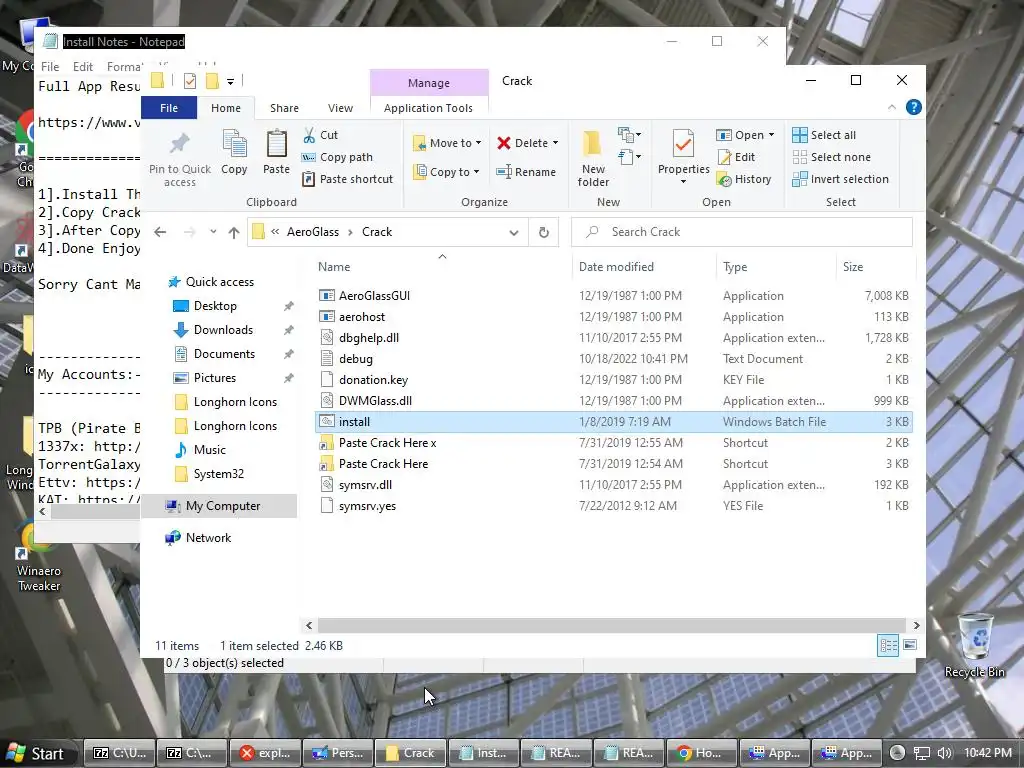Open the File menu in Notepad
Screen dimensions: 1024x768
point(50,67)
